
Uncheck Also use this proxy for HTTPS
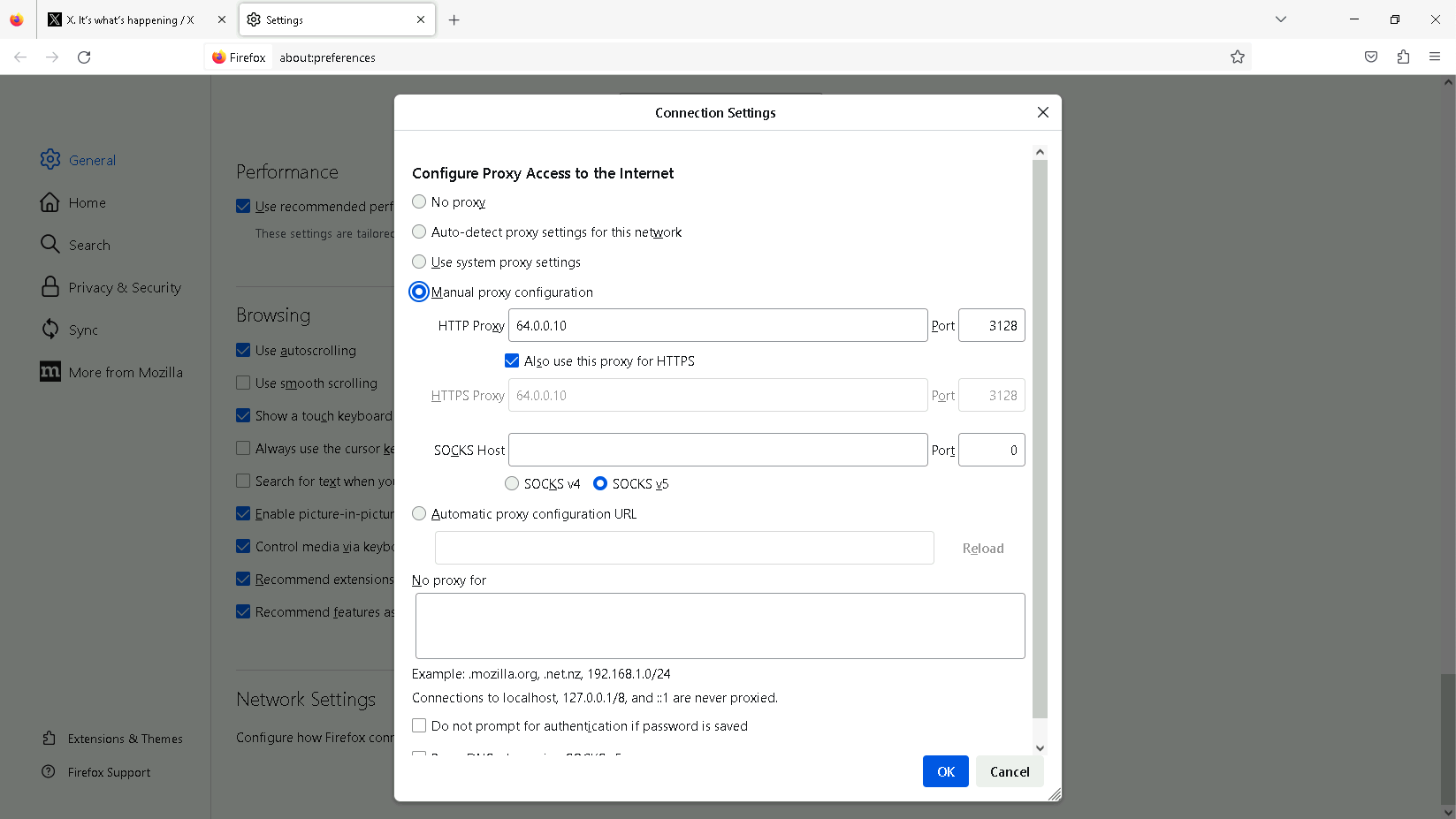(512, 361)
